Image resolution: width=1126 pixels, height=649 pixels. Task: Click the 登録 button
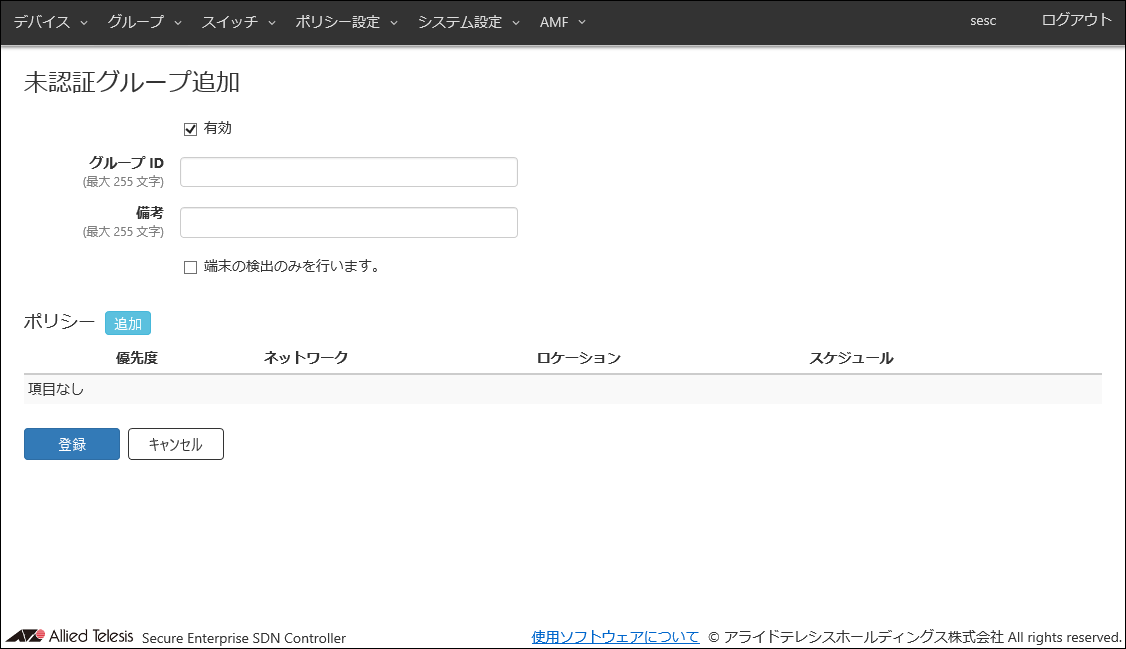pyautogui.click(x=72, y=444)
